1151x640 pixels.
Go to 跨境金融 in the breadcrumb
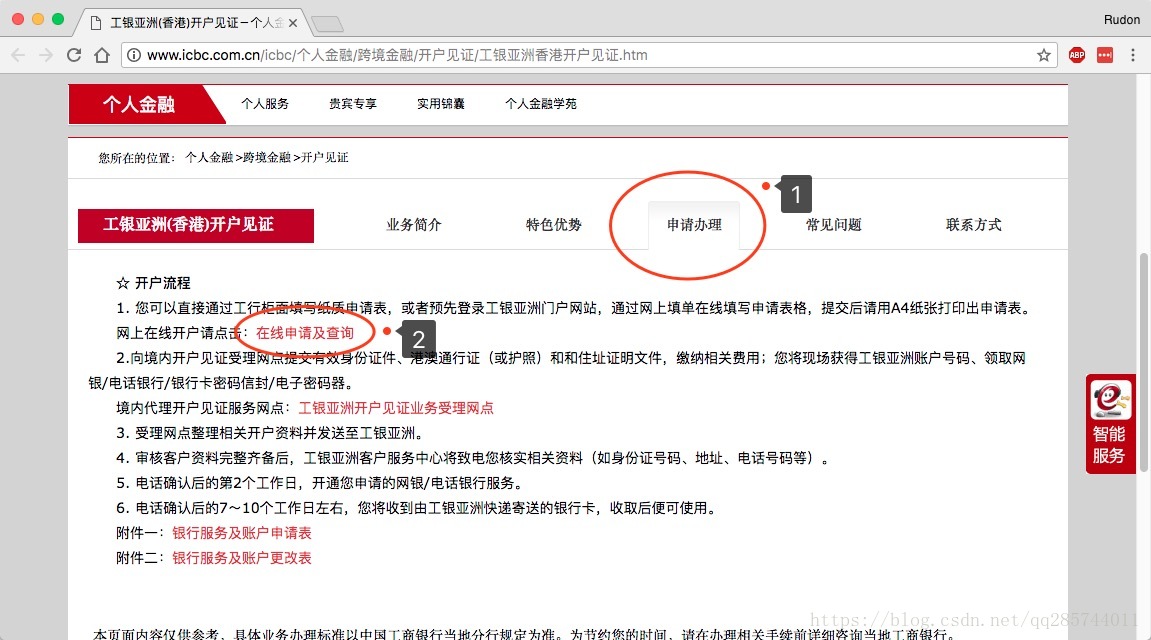pos(267,157)
